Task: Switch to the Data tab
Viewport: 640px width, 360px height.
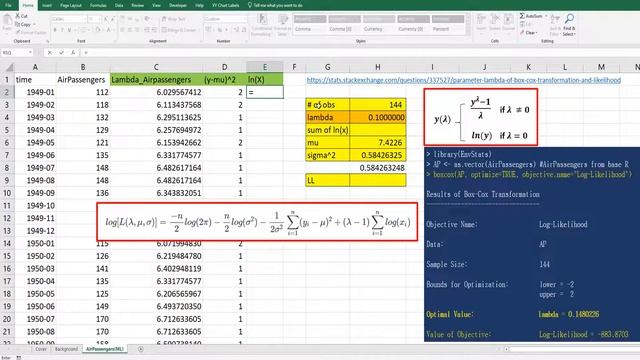Action: coord(119,5)
